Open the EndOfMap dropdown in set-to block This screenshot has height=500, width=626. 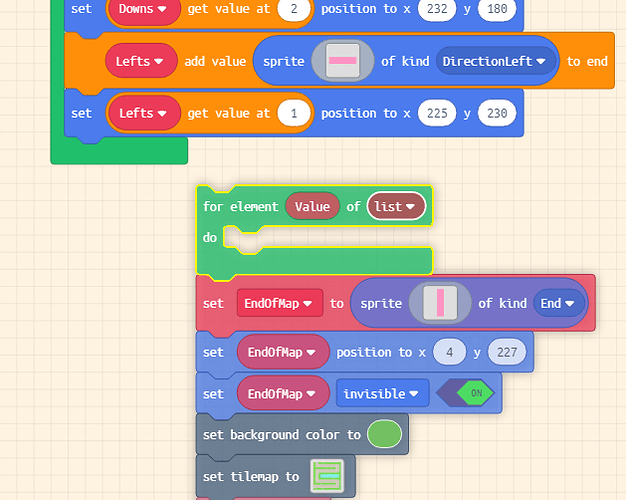pyautogui.click(x=279, y=303)
